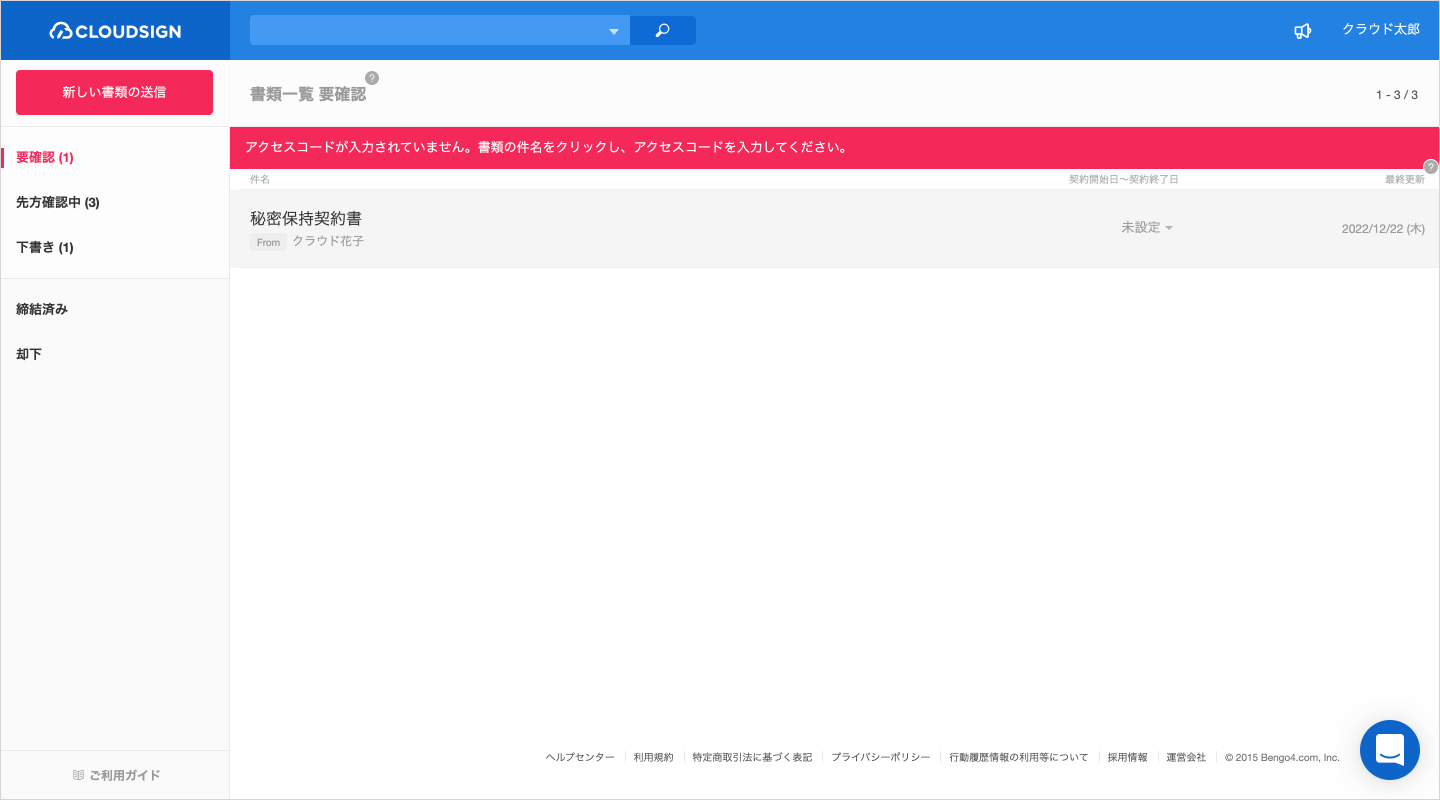Open the 未設定 contract date dropdown
1440x800 pixels.
(1146, 228)
